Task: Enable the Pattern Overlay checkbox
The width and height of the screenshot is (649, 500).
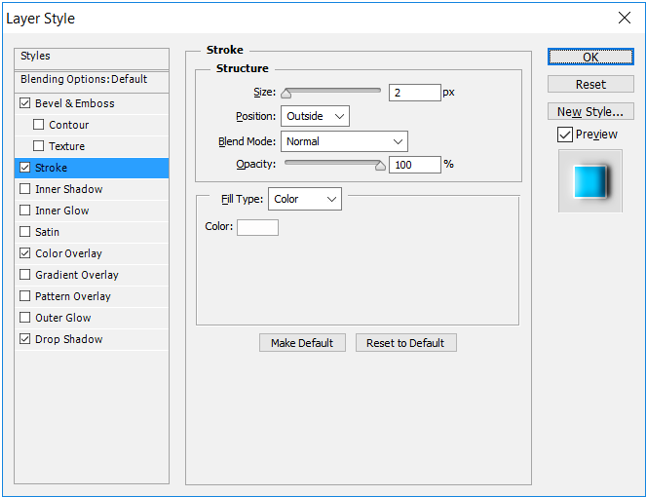Action: [x=25, y=296]
